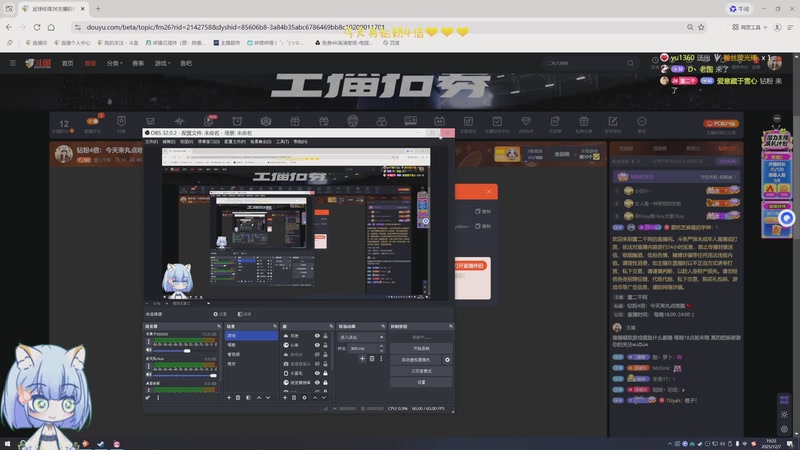Toggle visibility eye of 心率 source
This screenshot has height=450, width=800.
point(317,345)
